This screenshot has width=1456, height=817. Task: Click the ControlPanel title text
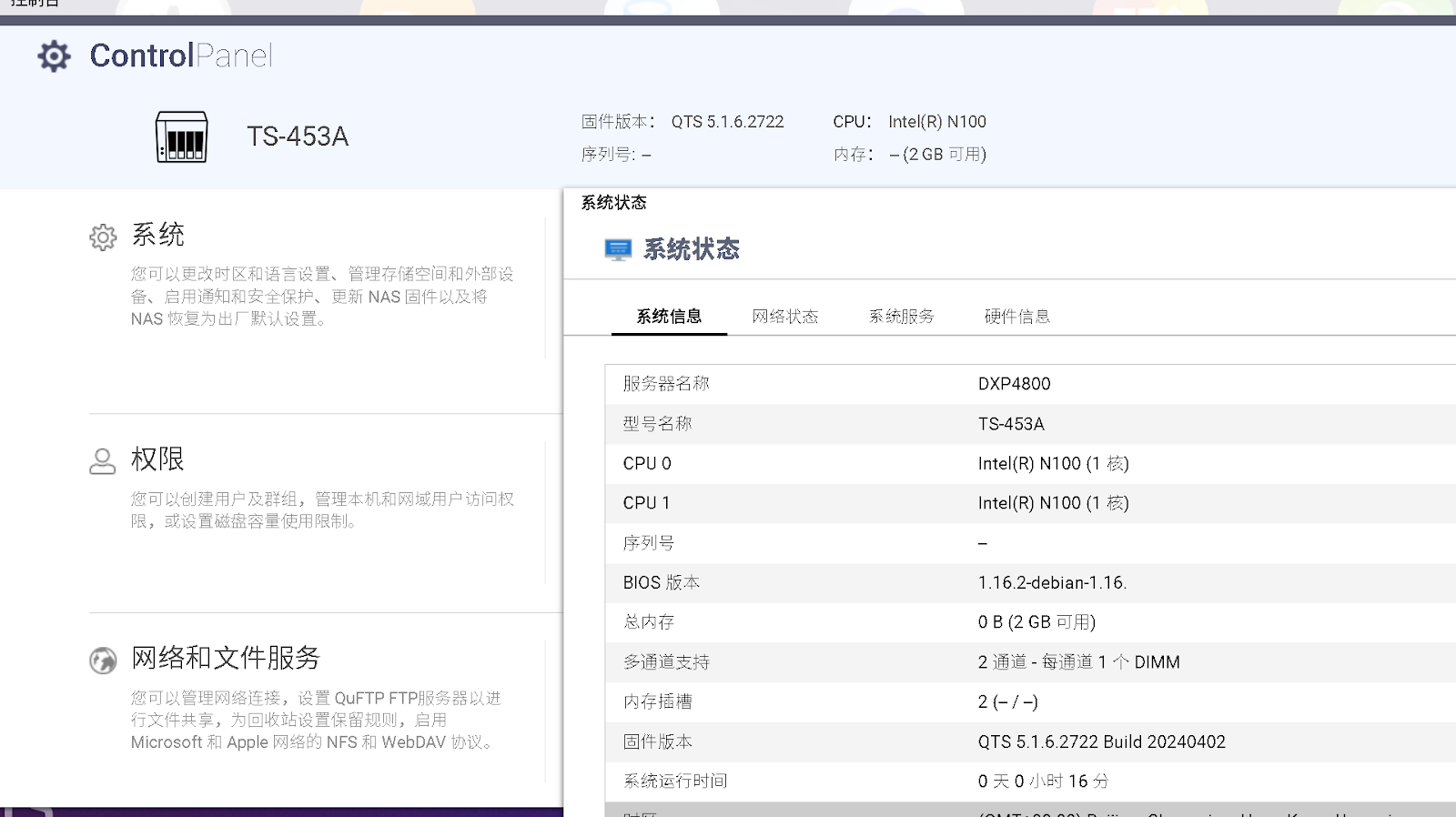click(x=181, y=55)
